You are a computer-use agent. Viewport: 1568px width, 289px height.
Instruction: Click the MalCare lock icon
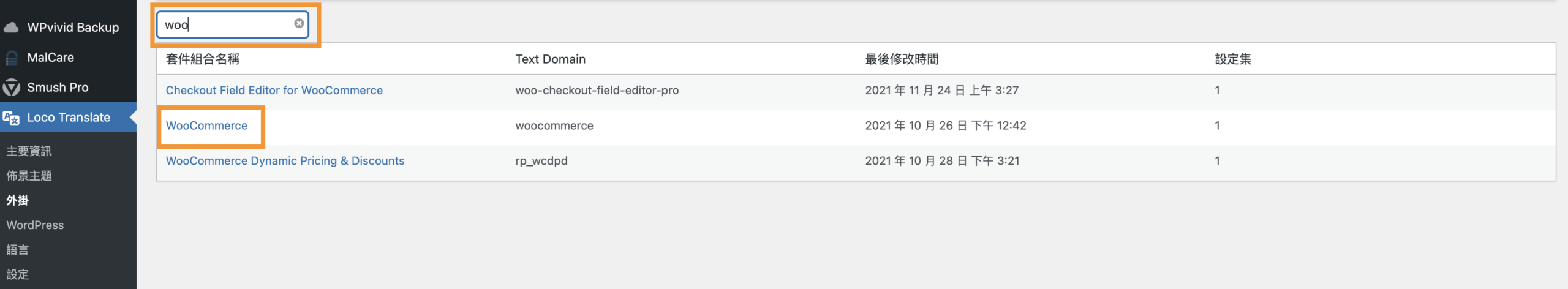click(x=11, y=58)
